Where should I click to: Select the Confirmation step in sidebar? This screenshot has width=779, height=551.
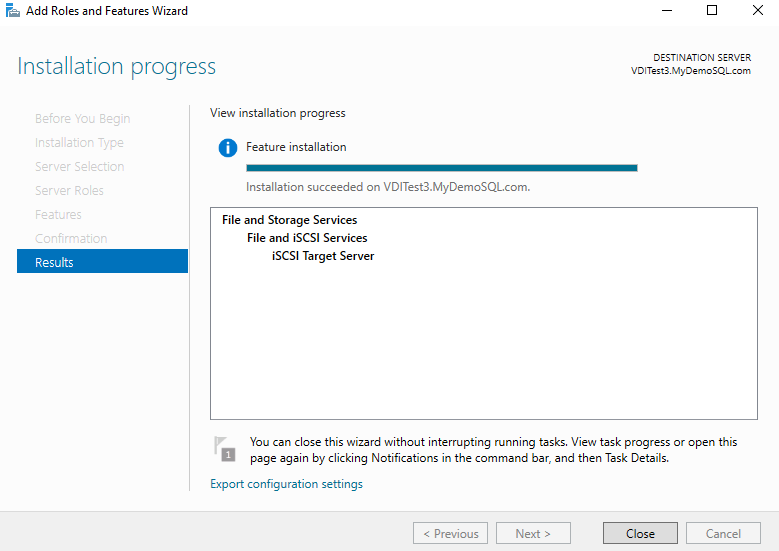(71, 238)
